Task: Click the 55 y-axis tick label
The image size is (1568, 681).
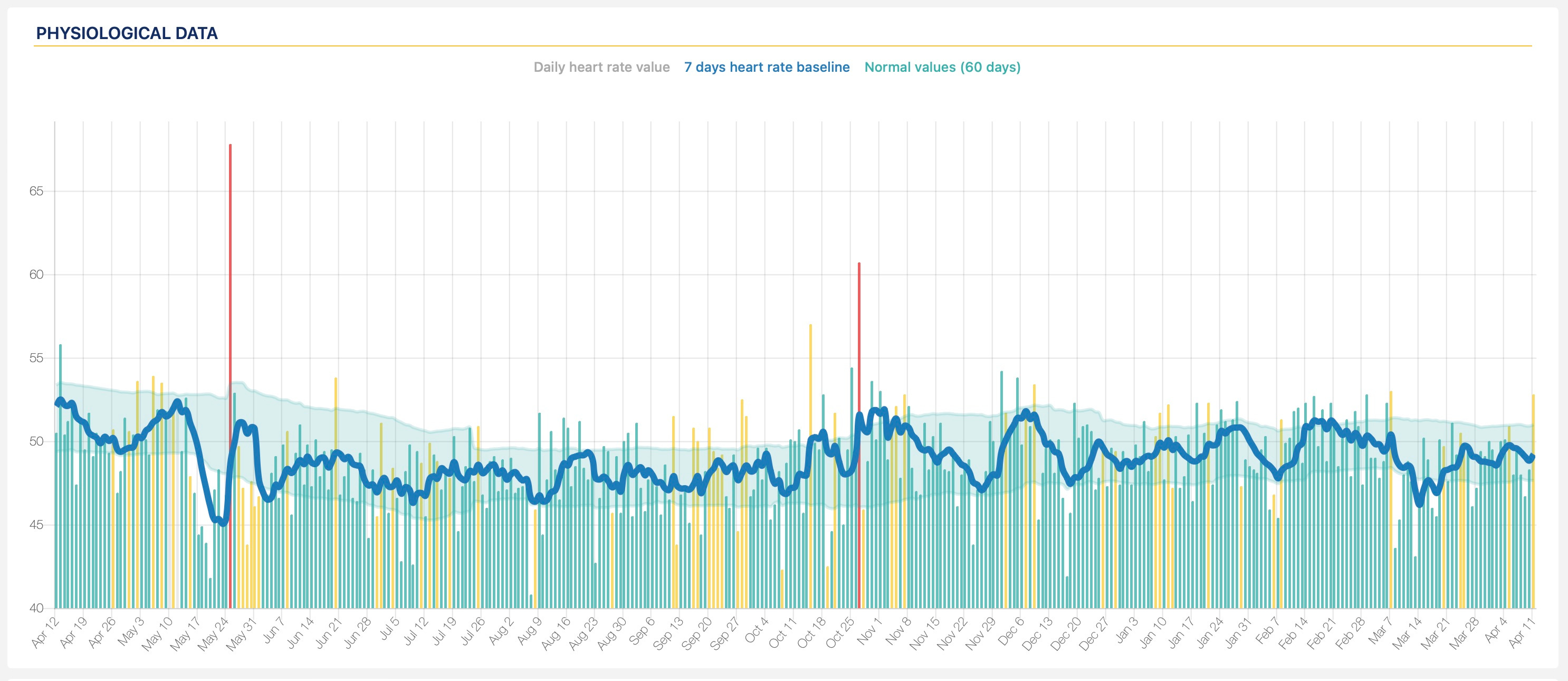Action: click(x=36, y=358)
